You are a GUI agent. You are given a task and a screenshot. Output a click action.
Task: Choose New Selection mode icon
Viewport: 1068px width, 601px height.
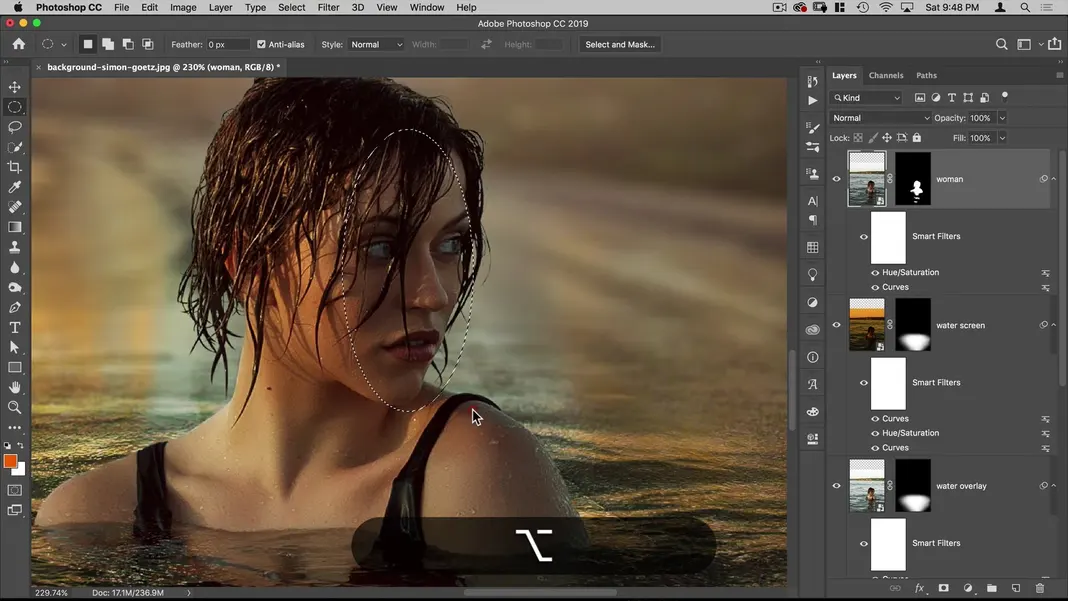(x=88, y=44)
